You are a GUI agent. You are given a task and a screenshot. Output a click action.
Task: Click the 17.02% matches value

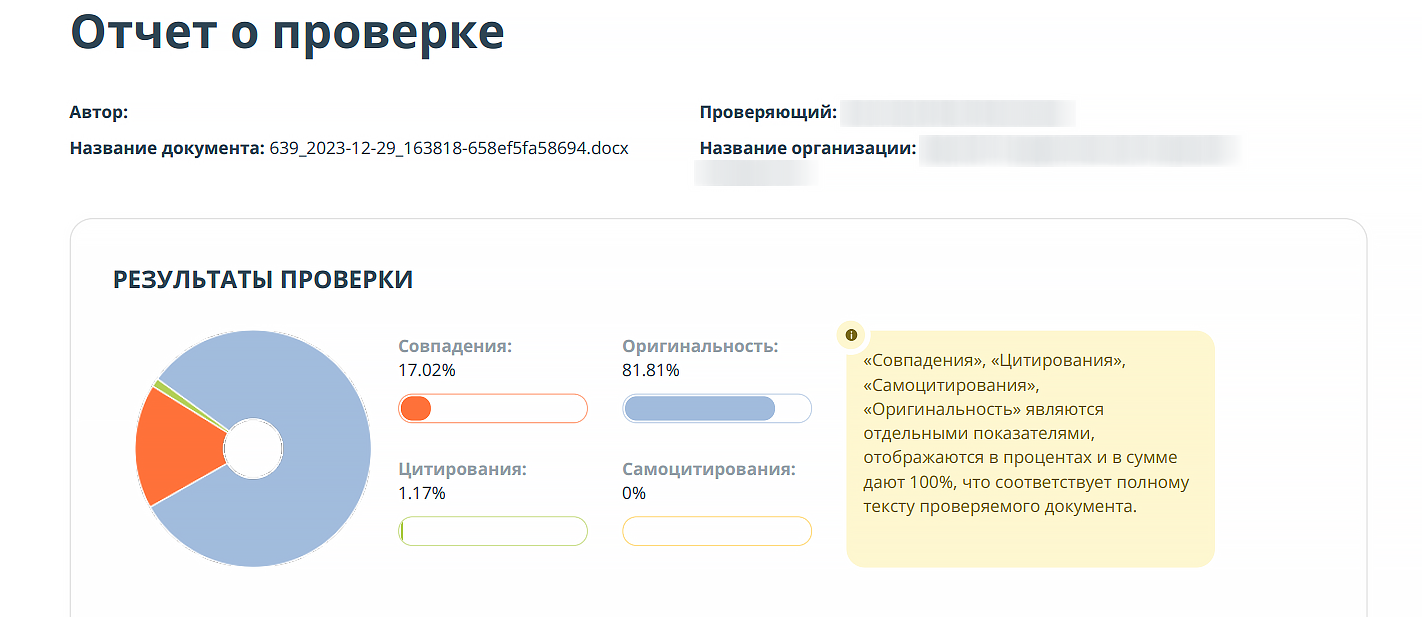tap(427, 370)
